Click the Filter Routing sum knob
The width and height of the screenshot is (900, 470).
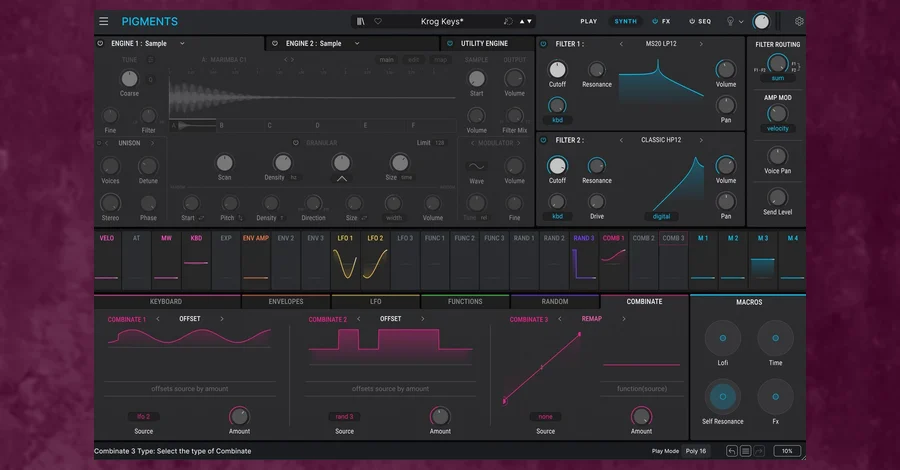(x=778, y=63)
